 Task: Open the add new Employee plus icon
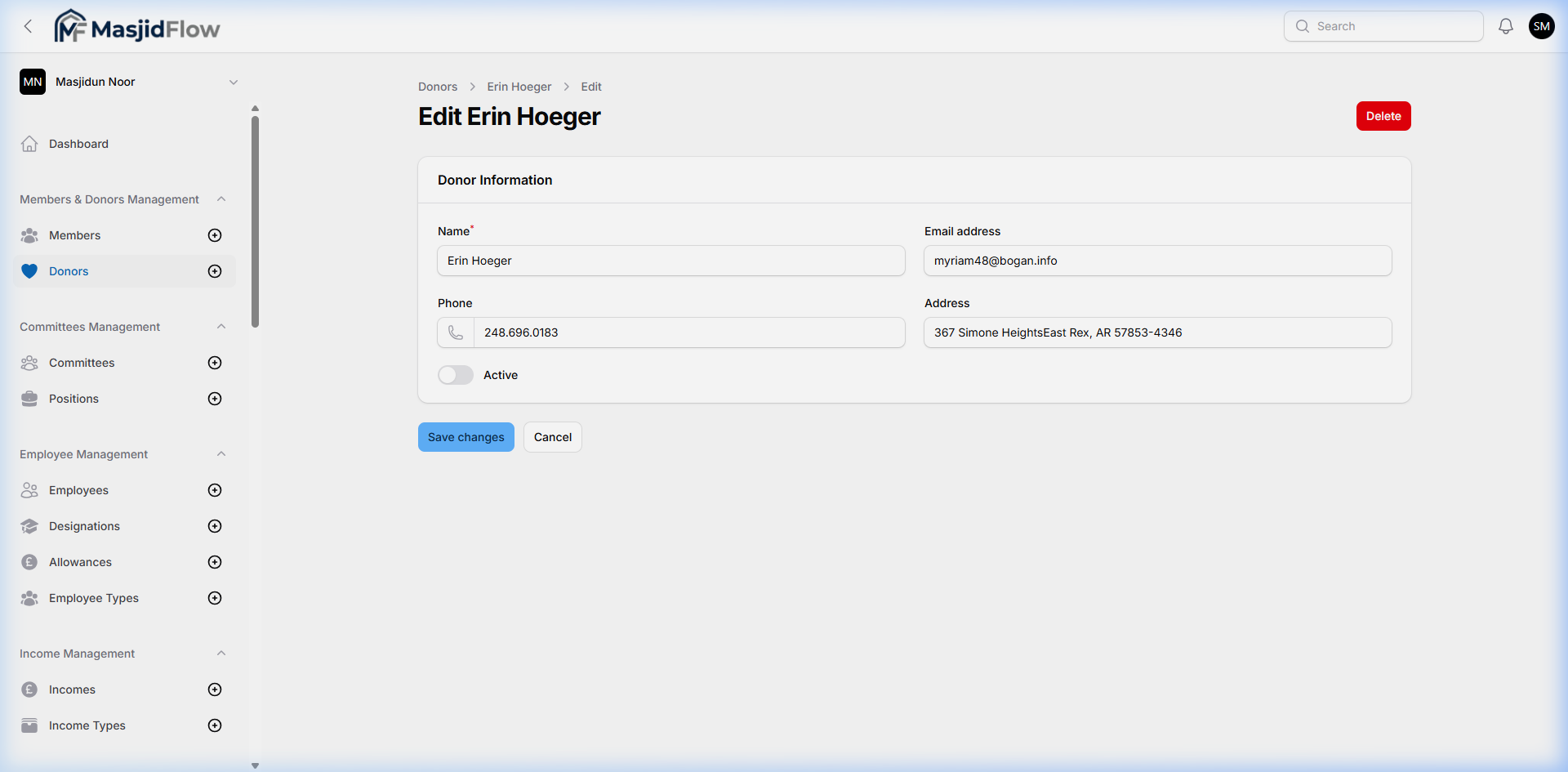(214, 489)
